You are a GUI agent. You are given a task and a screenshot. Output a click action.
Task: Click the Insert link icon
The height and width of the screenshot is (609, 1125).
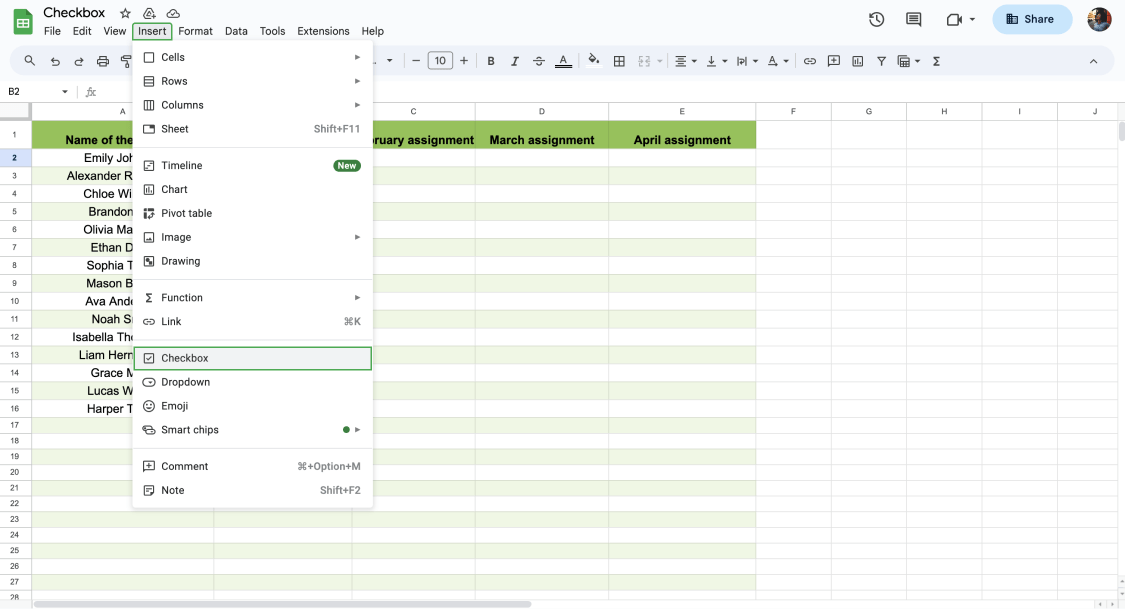pyautogui.click(x=809, y=60)
